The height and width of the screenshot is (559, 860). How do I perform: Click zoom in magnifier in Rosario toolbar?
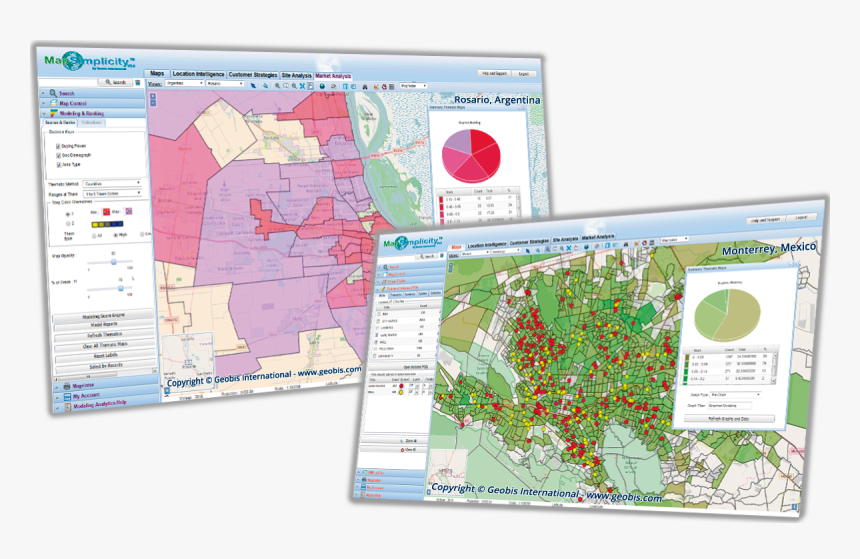278,86
